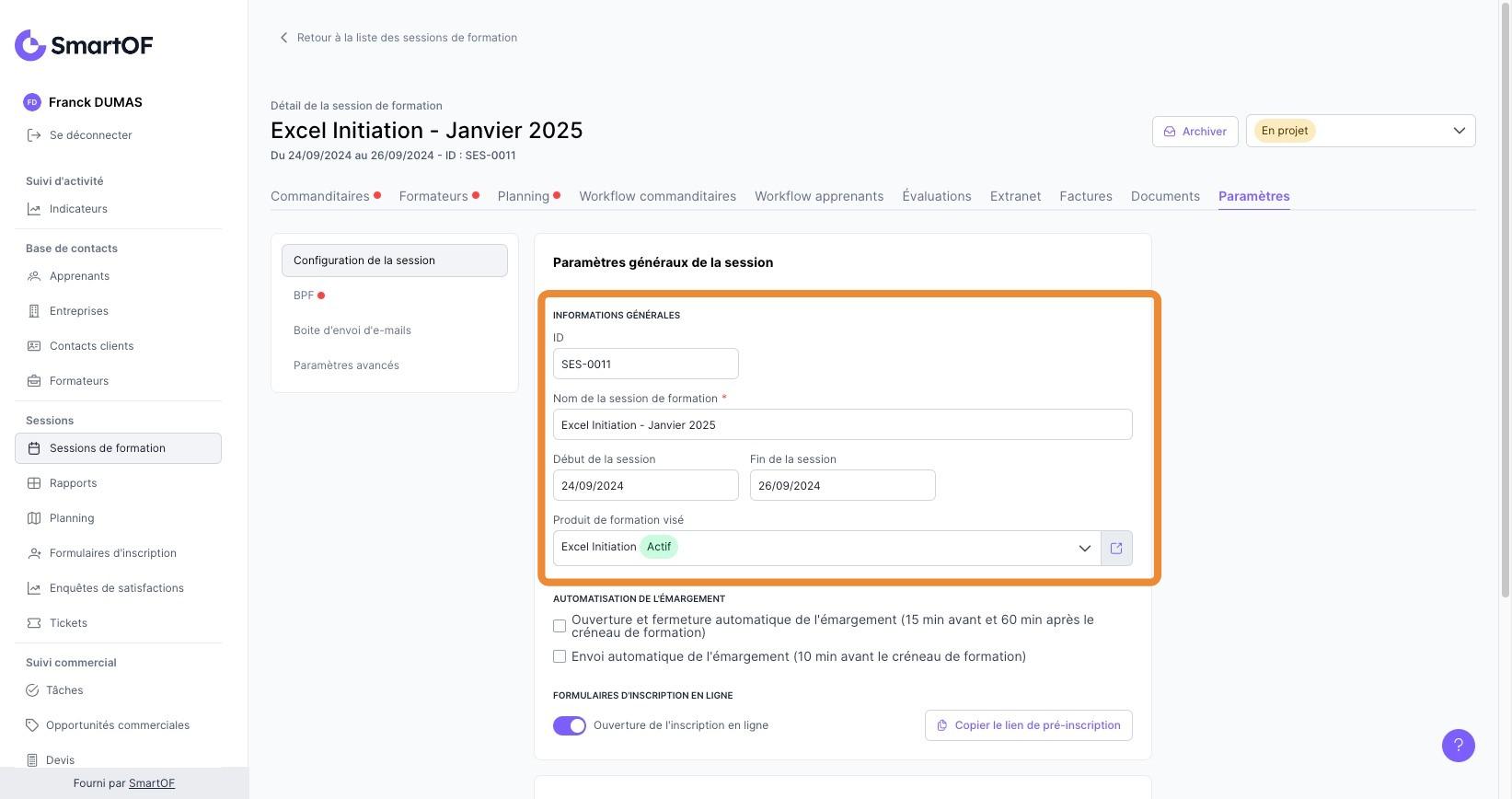The image size is (1512, 799).
Task: Click the purple help question mark icon
Action: pos(1458,746)
